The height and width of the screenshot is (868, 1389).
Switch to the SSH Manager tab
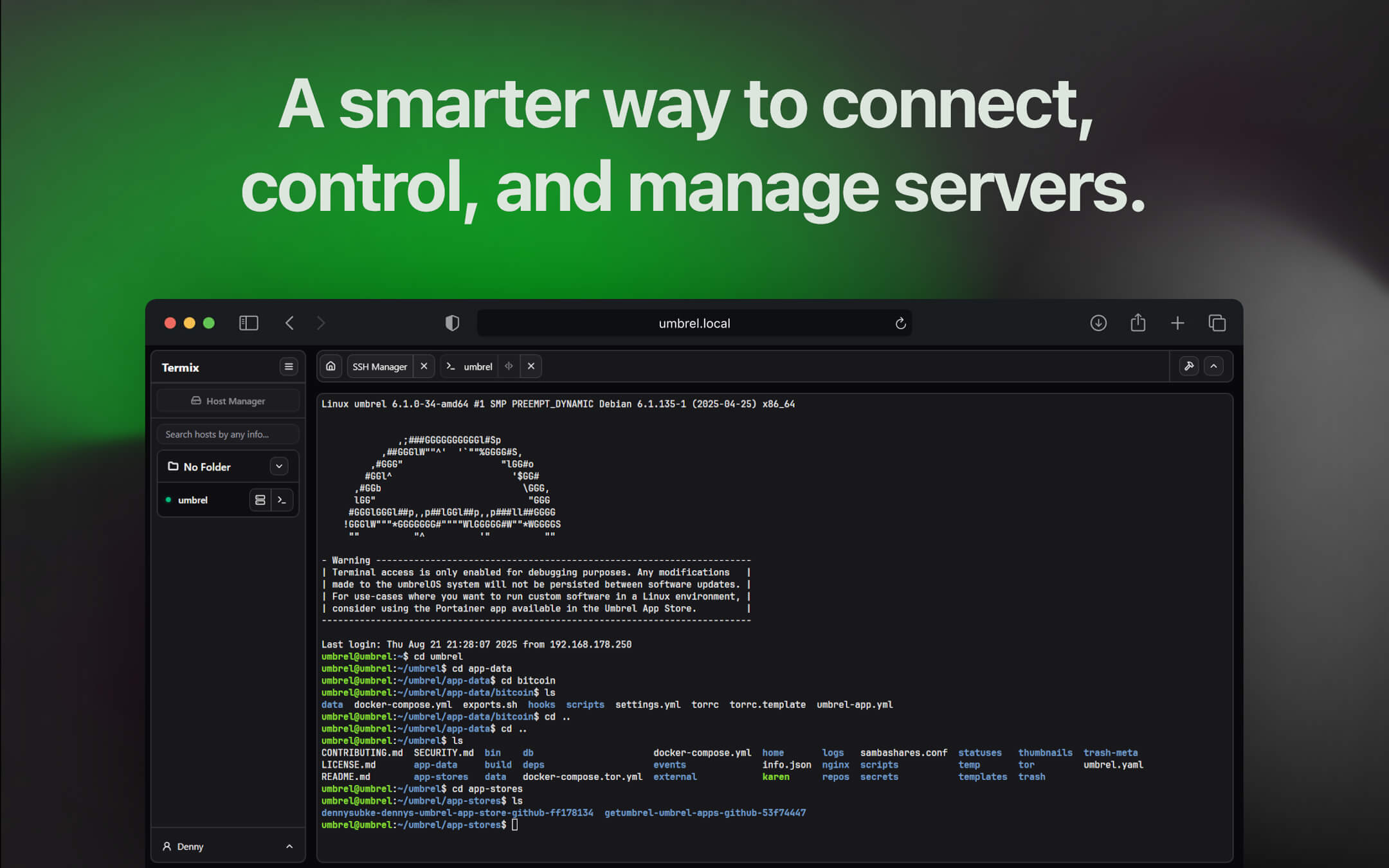(379, 366)
